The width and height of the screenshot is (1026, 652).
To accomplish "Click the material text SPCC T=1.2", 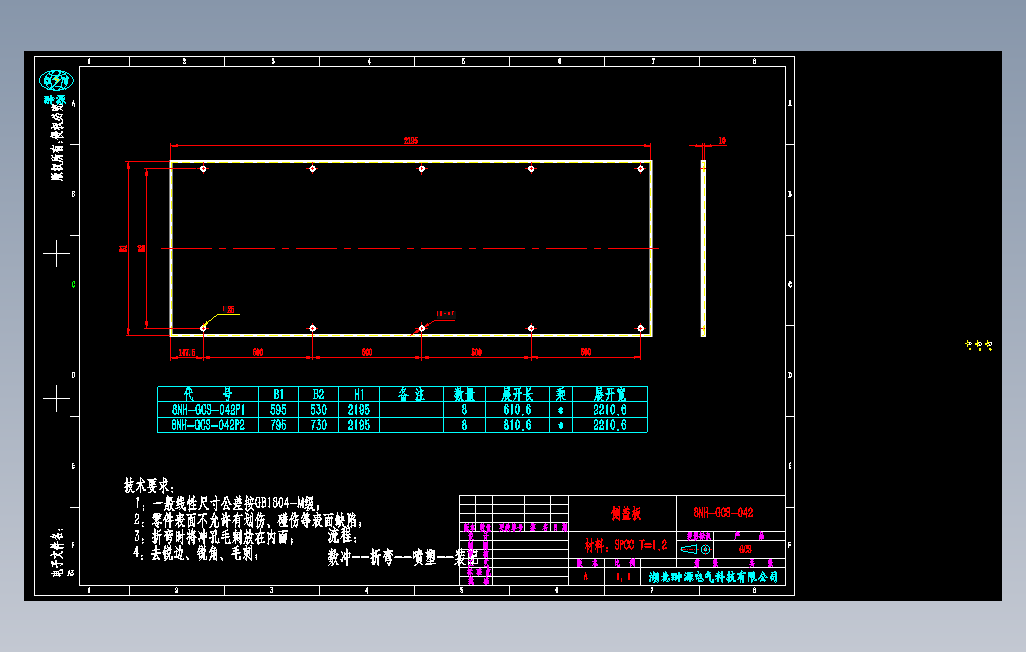I will [x=626, y=545].
